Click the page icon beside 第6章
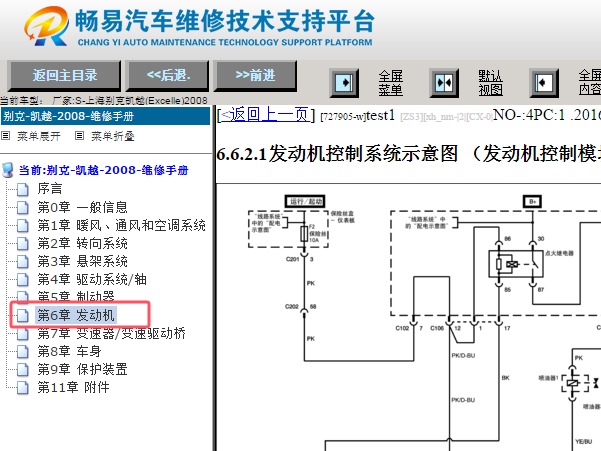Viewport: 601px width, 451px height. click(23, 315)
